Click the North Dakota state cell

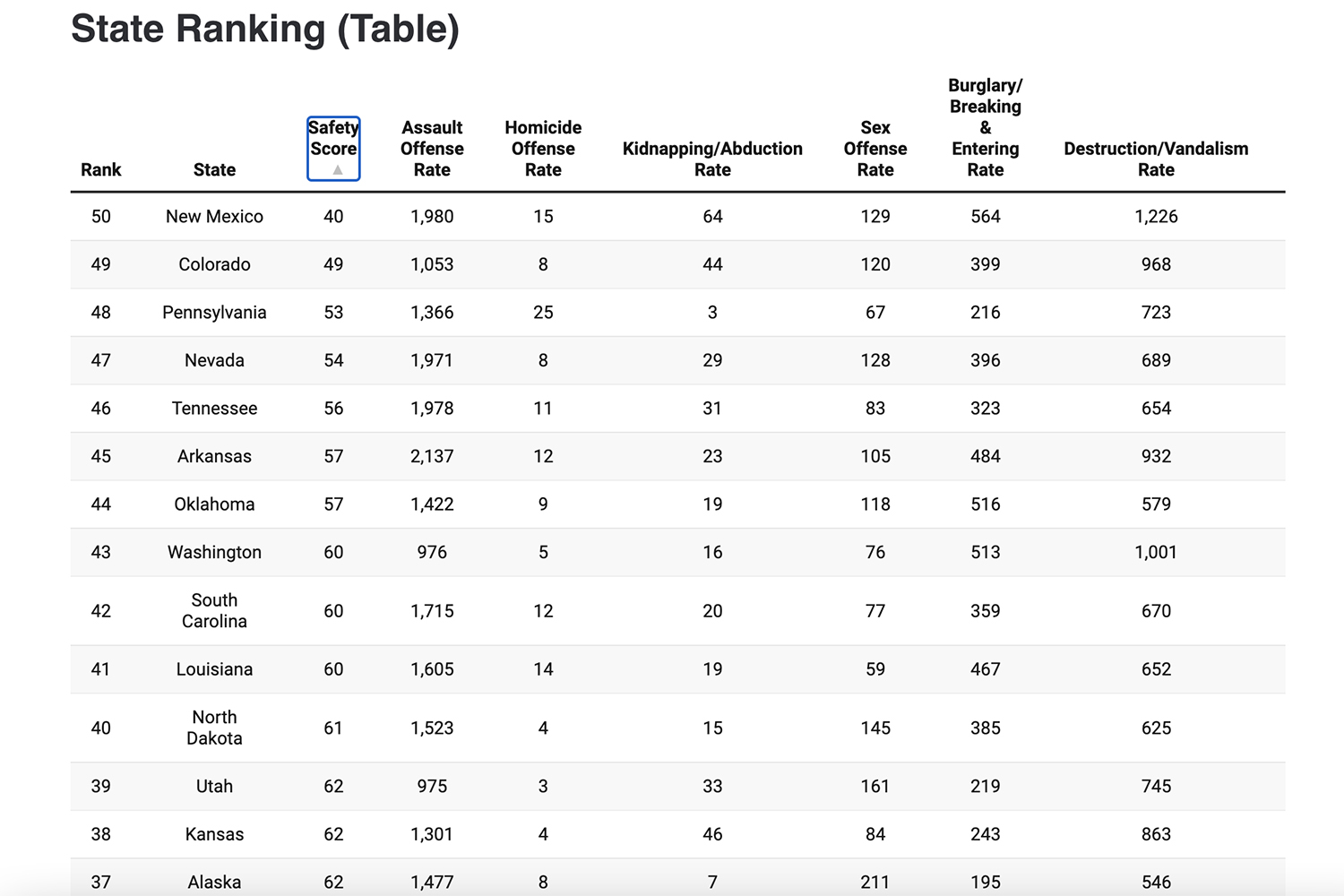tap(214, 728)
